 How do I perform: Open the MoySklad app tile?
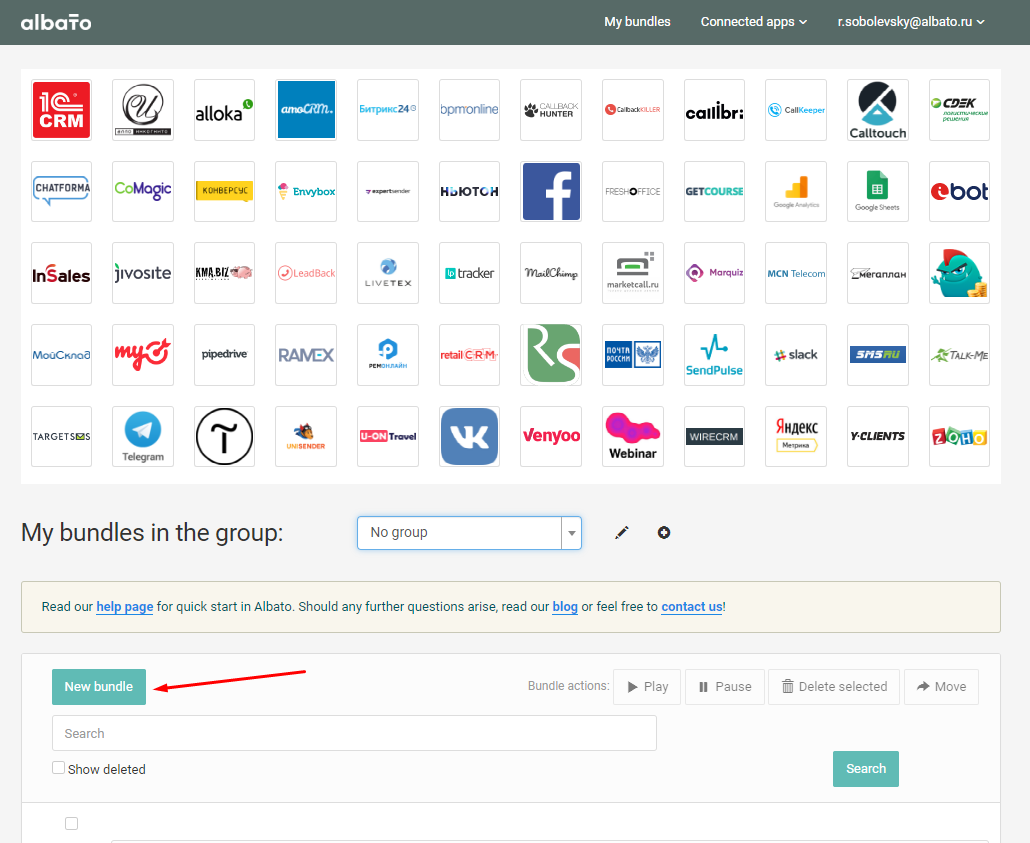coord(61,355)
